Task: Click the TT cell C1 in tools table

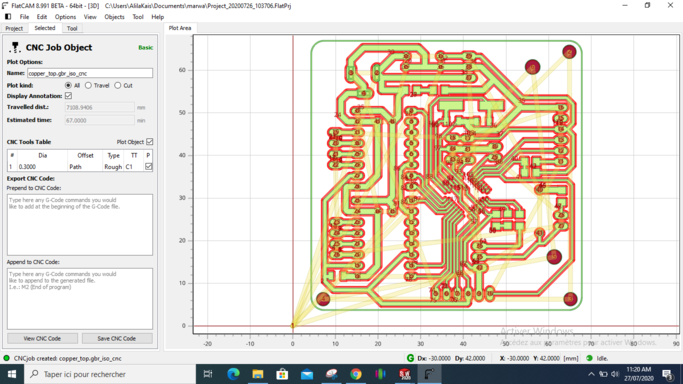Action: 134,167
